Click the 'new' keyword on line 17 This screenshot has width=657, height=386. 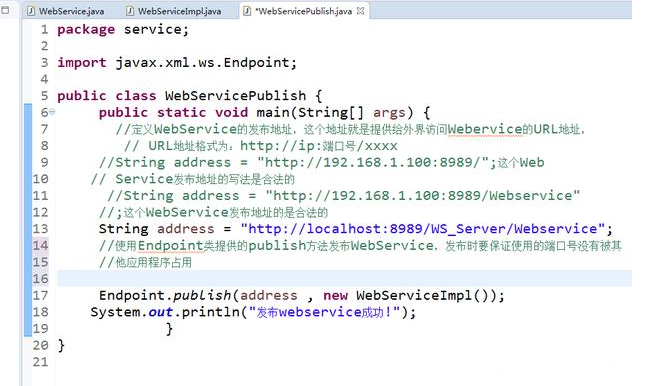(x=335, y=295)
